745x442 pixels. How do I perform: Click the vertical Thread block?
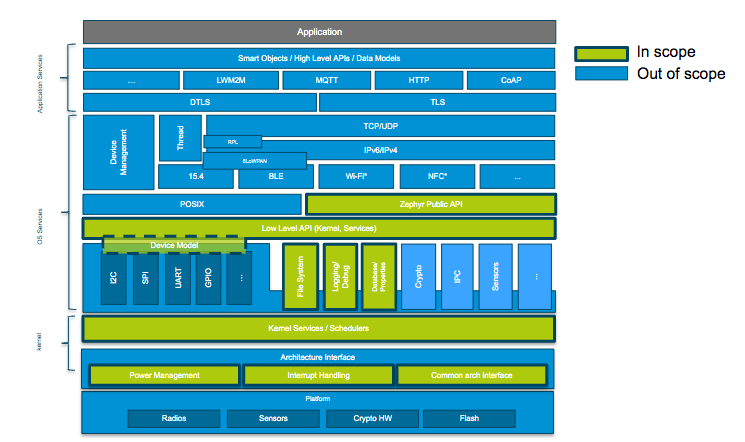[181, 138]
